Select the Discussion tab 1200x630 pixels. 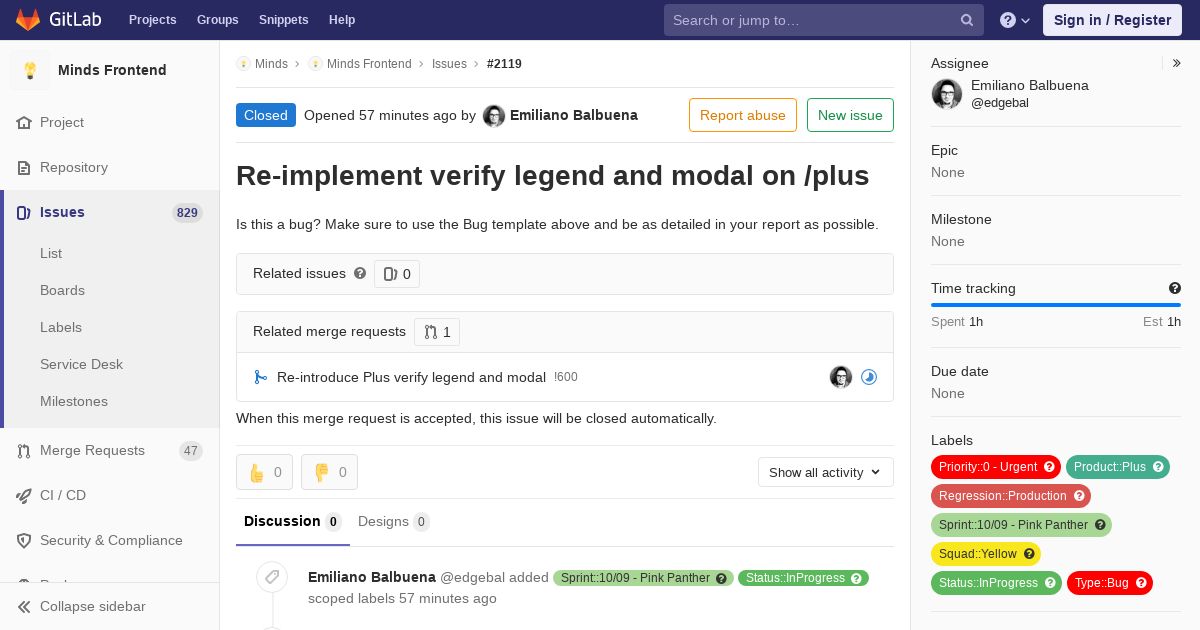point(293,521)
